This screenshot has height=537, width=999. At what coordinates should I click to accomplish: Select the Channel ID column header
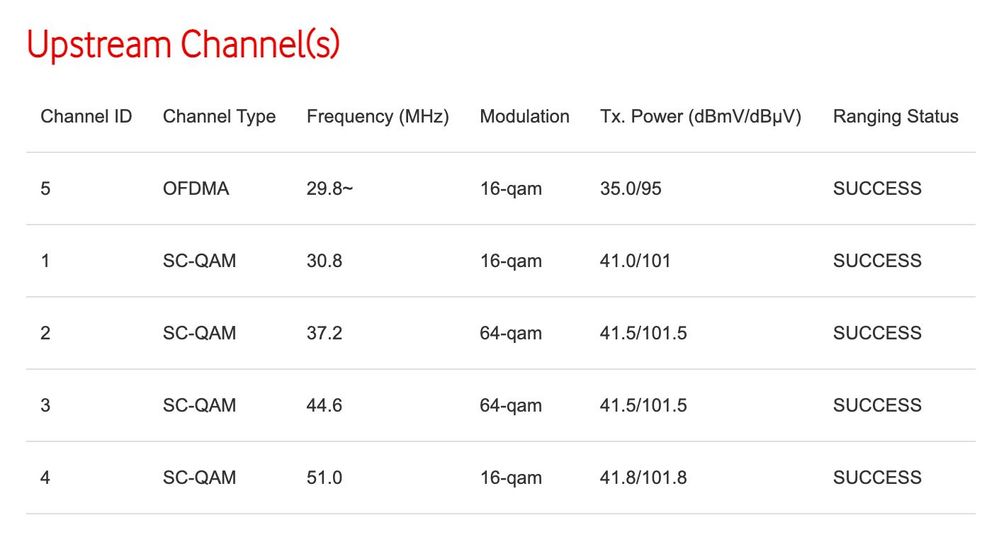pyautogui.click(x=86, y=117)
